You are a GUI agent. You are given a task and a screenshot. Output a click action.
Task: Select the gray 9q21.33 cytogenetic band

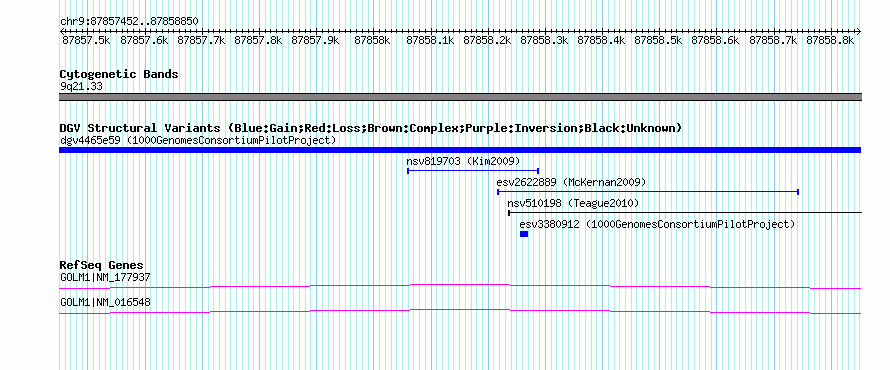pos(460,97)
